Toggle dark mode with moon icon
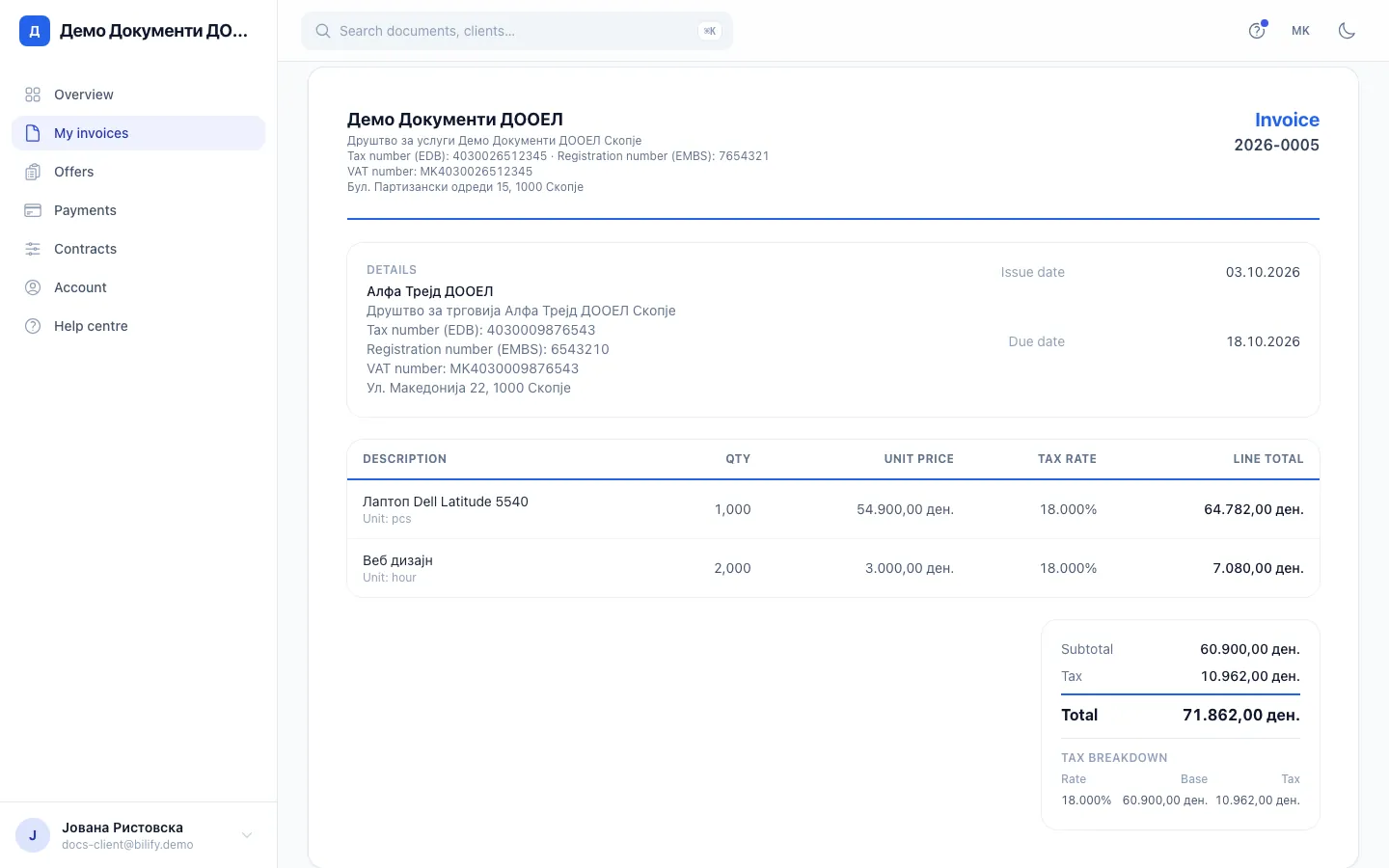 point(1347,31)
